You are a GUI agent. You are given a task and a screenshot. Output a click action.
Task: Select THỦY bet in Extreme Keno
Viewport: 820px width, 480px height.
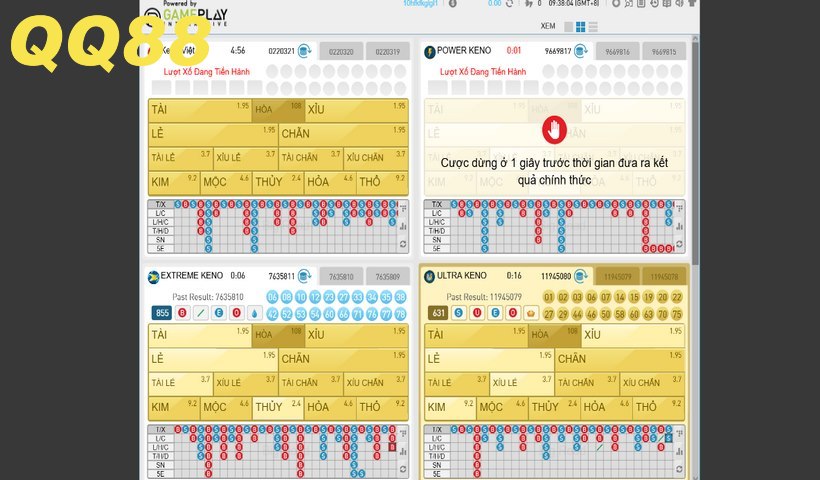278,407
